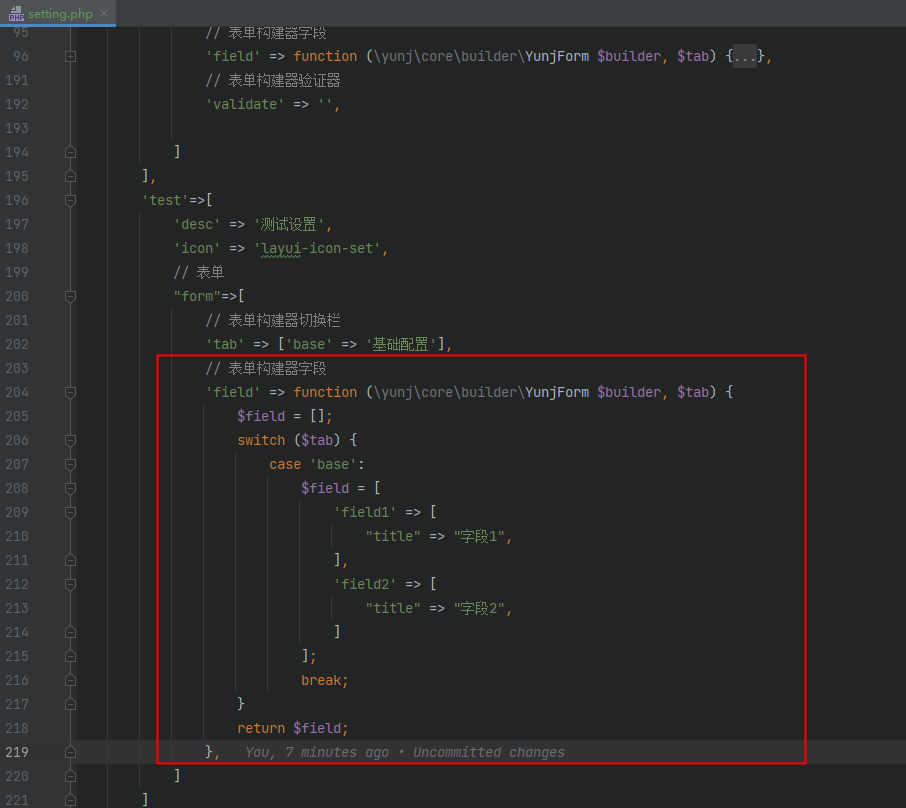Click the switch keyword
Viewport: 906px width, 808px height.
(261, 440)
